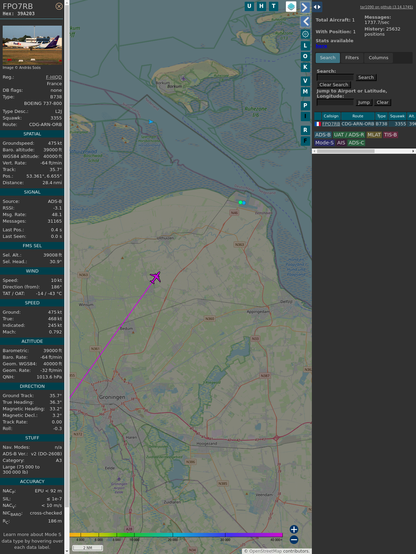Image resolution: width=416 pixels, height=554 pixels.
Task: Open the map layer switcher icon
Action: (x=291, y=6)
